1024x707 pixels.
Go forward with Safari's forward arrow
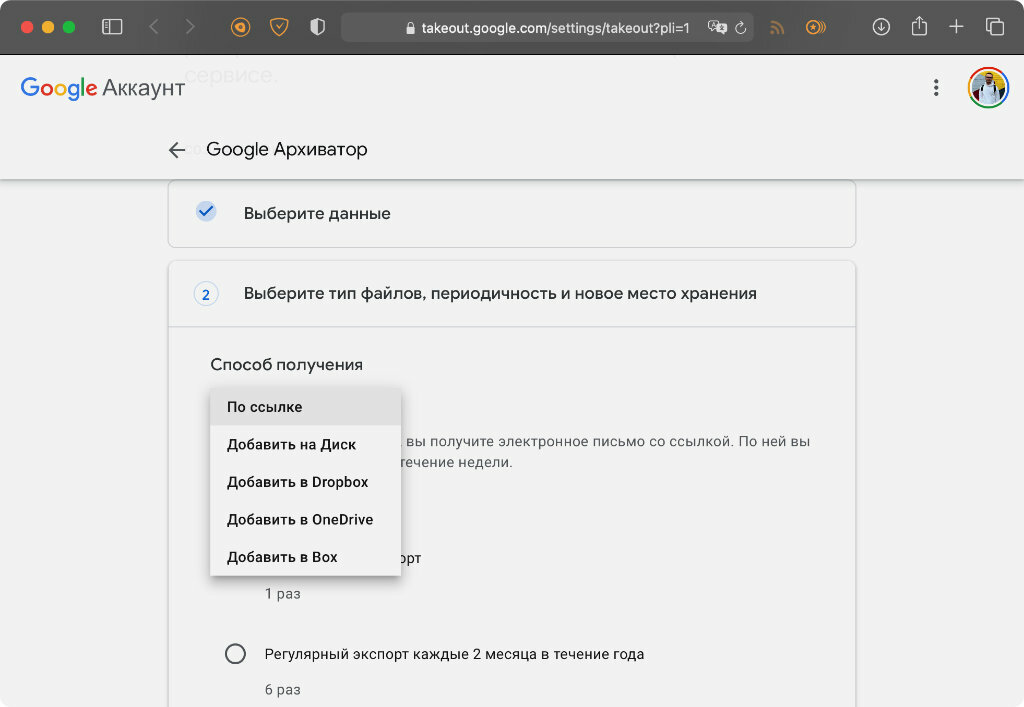pyautogui.click(x=190, y=27)
